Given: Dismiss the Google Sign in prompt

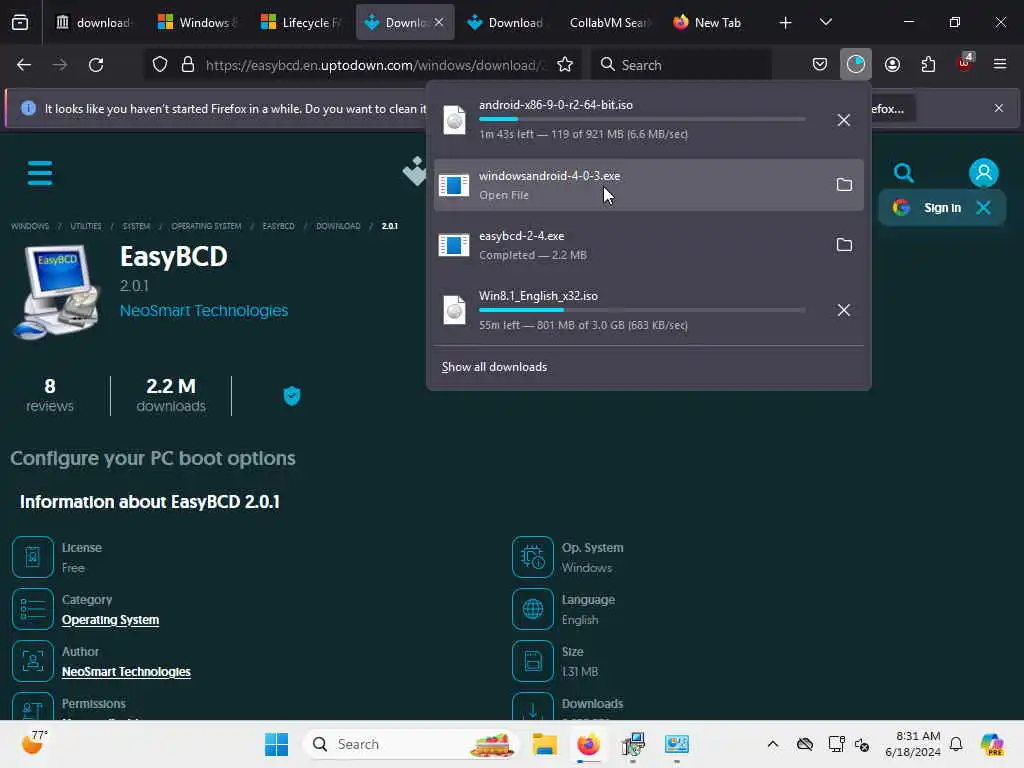Looking at the screenshot, I should pos(983,208).
